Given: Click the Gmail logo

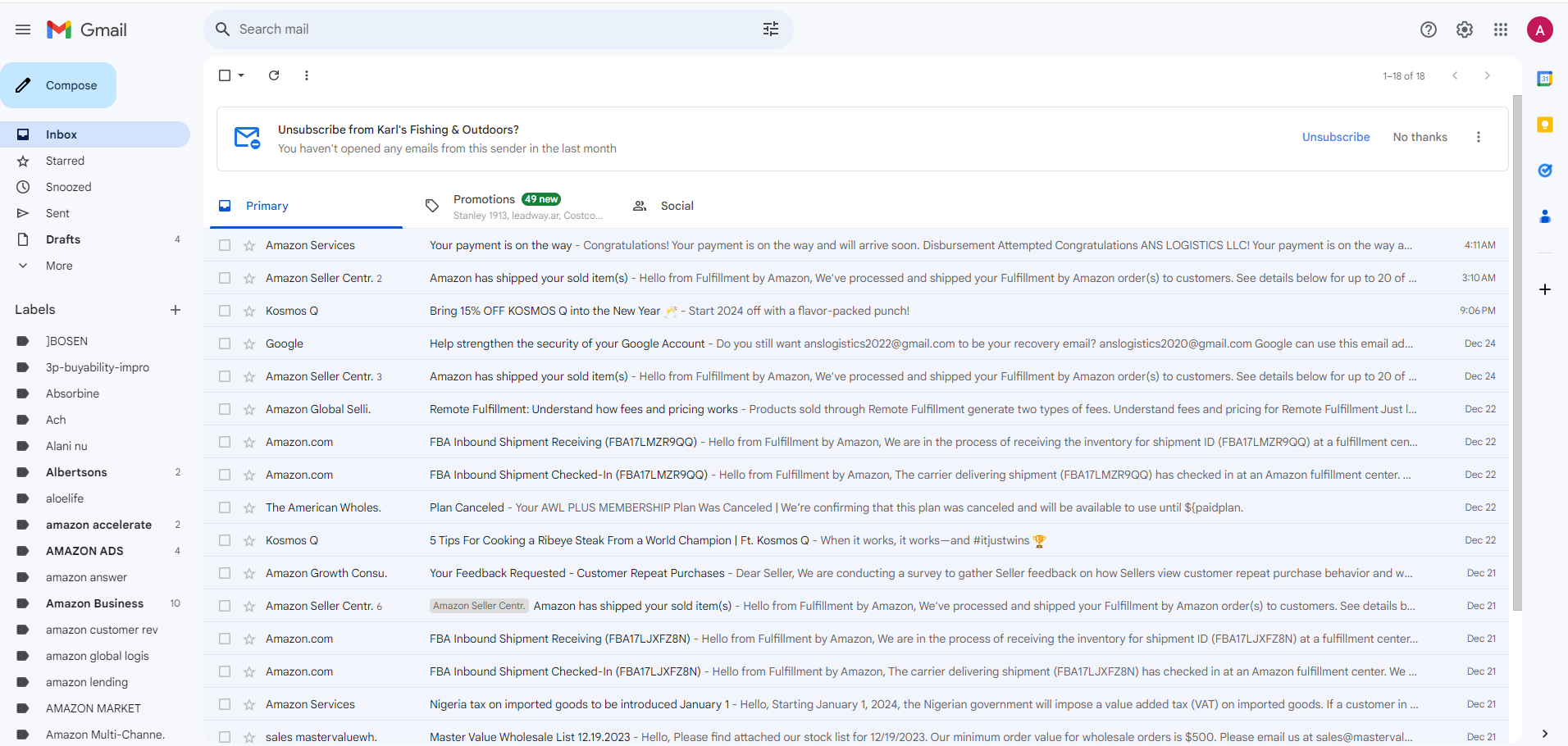Looking at the screenshot, I should click(87, 30).
